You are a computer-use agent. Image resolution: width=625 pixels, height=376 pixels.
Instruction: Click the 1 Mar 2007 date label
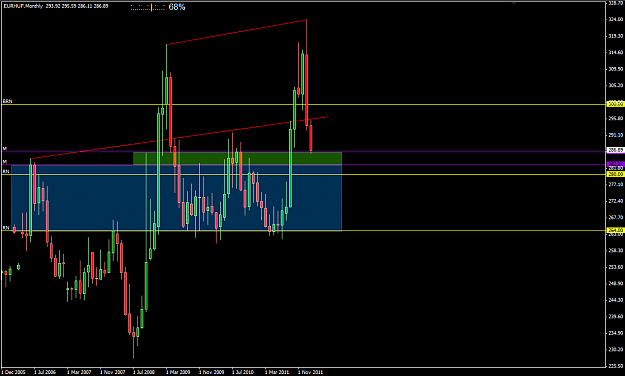click(79, 372)
